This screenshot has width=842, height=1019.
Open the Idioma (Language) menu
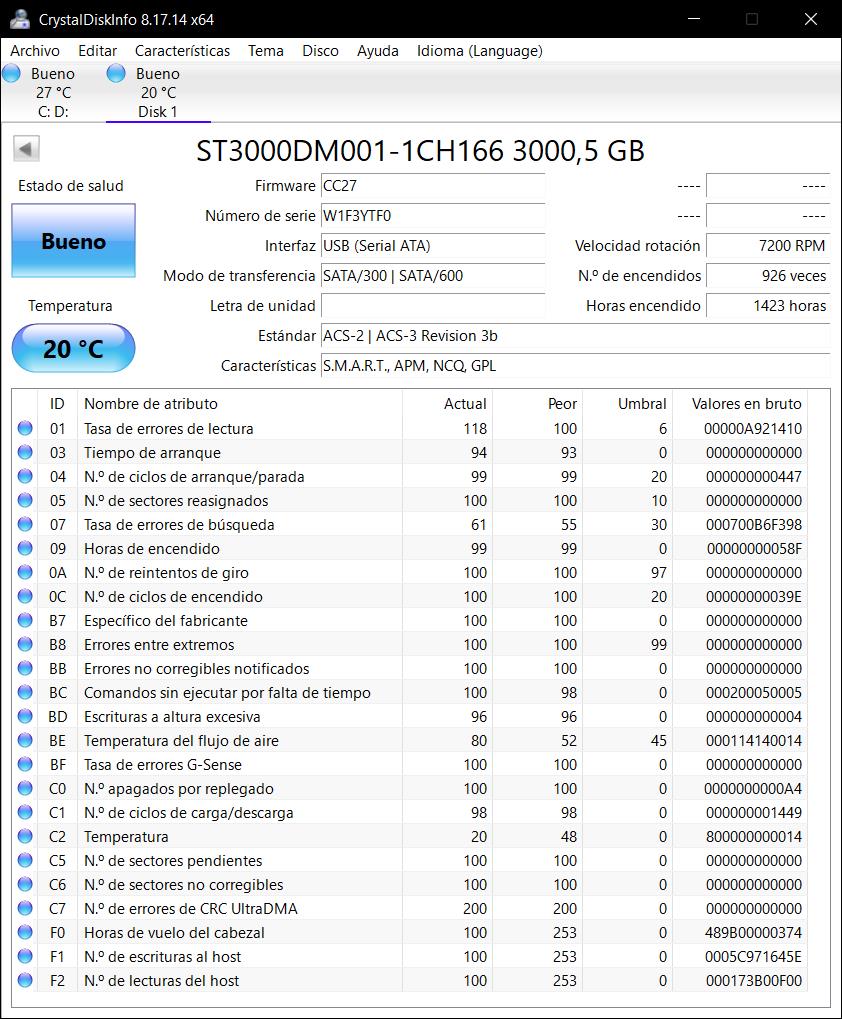(479, 51)
